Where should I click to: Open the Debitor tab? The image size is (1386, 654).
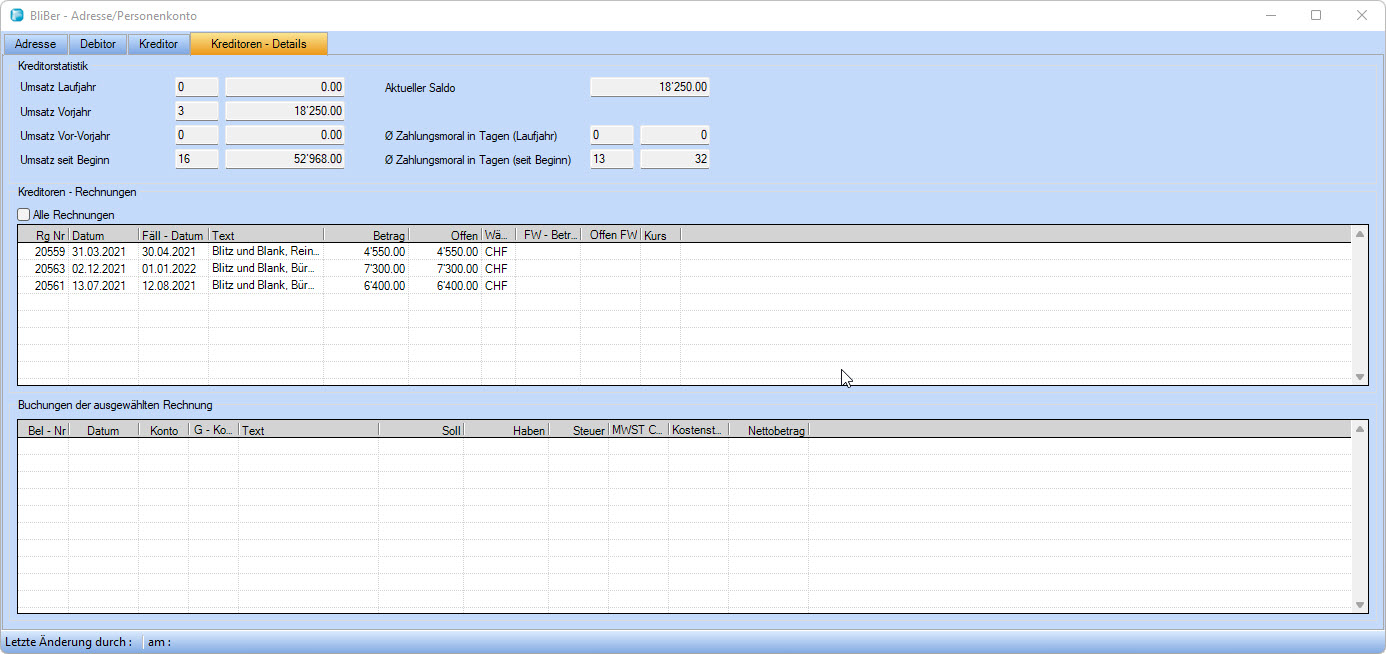[98, 44]
